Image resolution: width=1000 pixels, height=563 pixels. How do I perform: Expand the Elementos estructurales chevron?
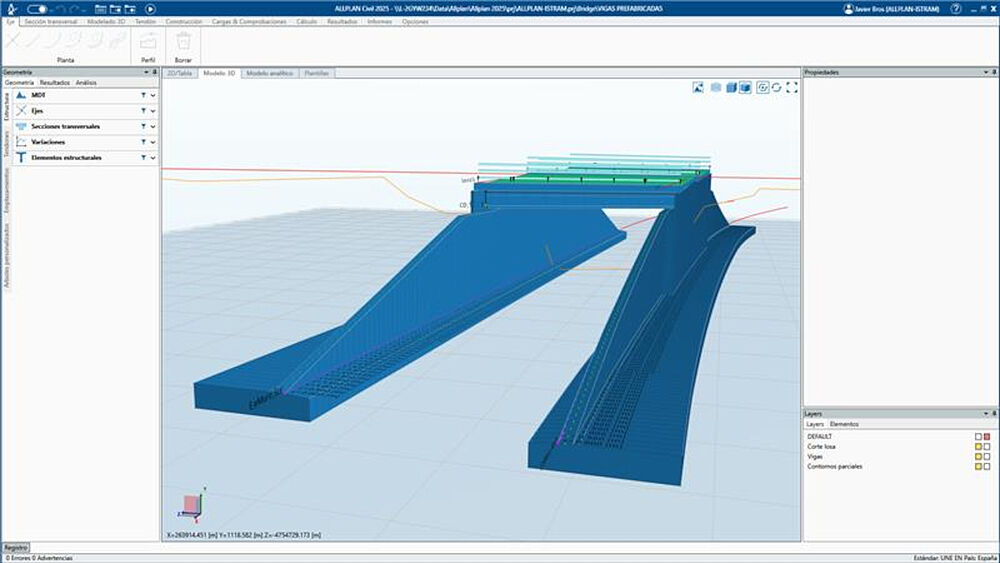pyautogui.click(x=152, y=158)
